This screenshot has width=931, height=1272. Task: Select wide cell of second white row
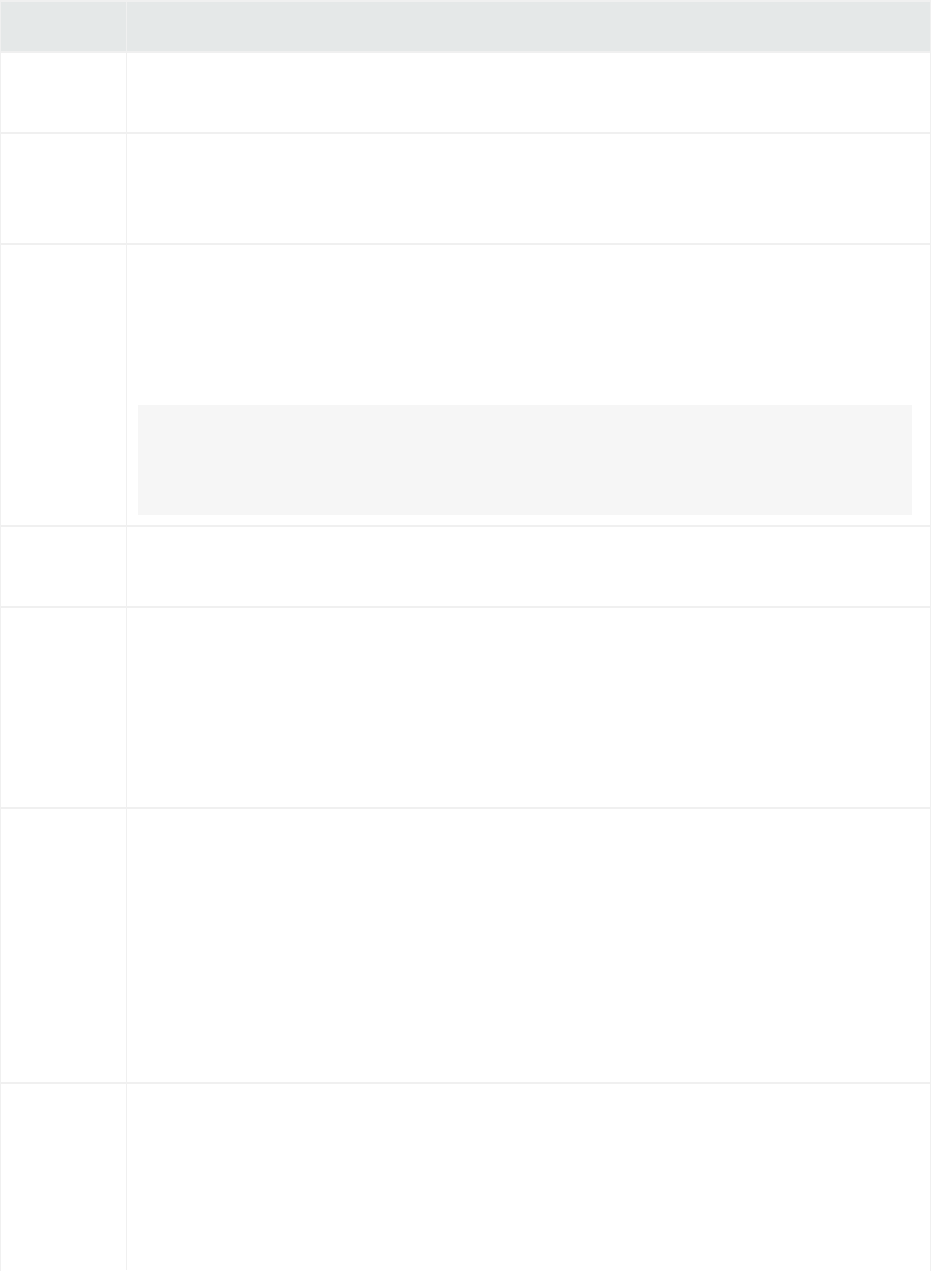pyautogui.click(x=528, y=188)
